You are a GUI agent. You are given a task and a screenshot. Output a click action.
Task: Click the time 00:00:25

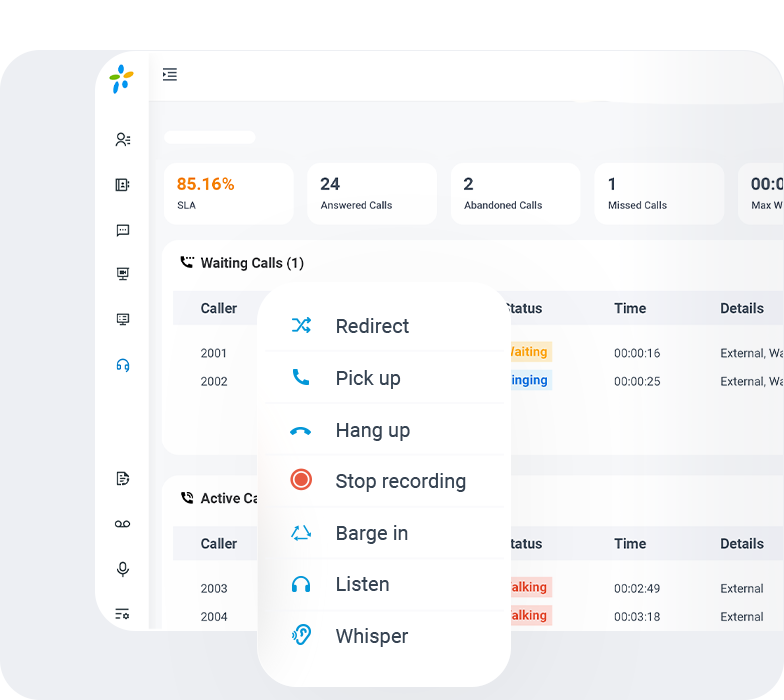click(x=637, y=382)
